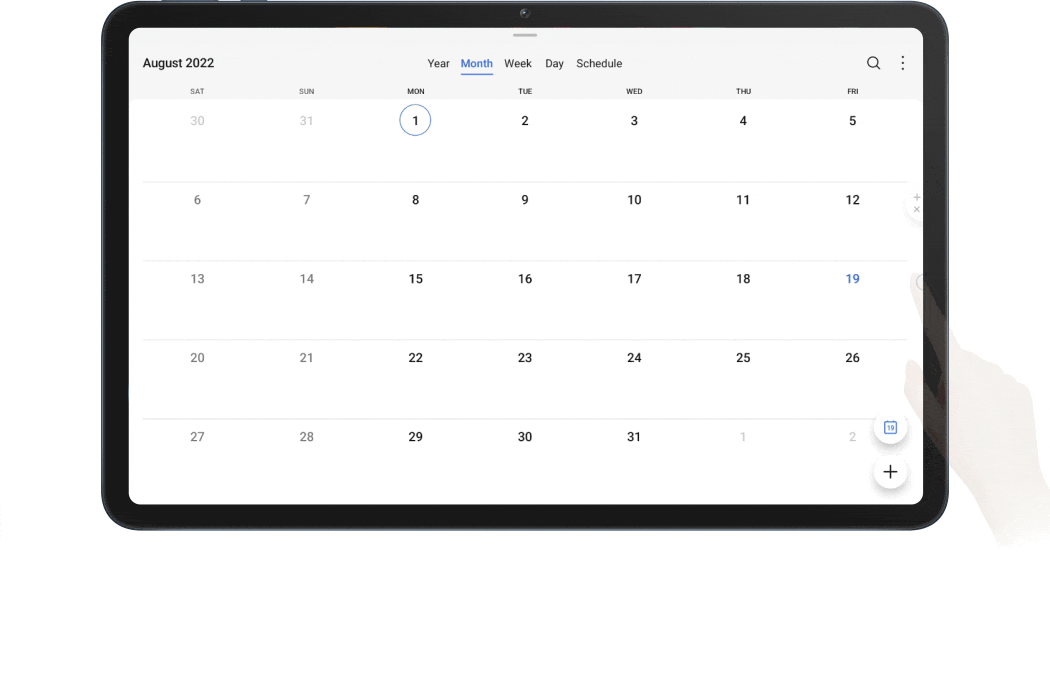Add a new event with the plus button
The width and height of the screenshot is (1050, 700).
890,472
